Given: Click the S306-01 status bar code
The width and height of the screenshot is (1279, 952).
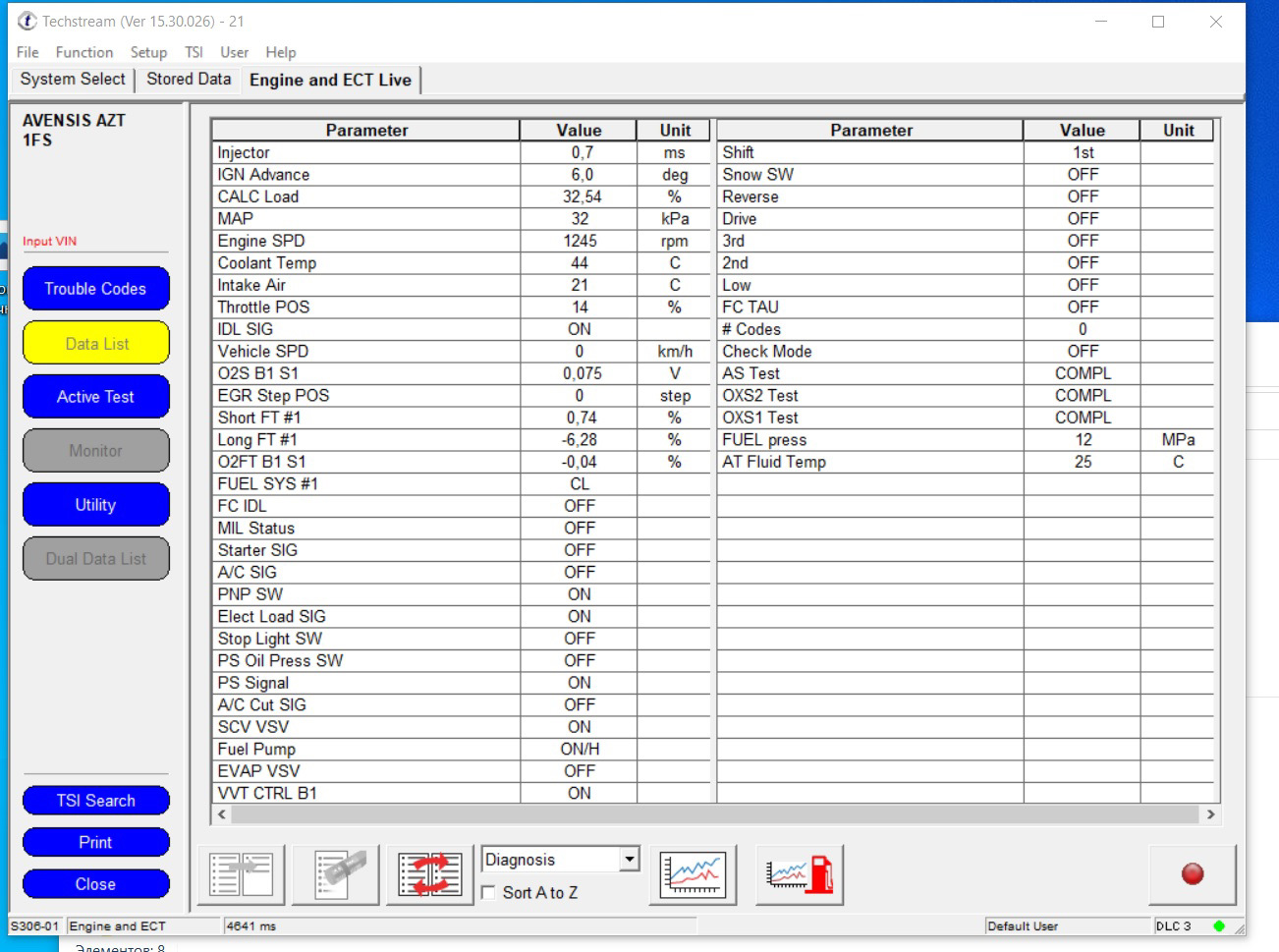Looking at the screenshot, I should click(34, 925).
